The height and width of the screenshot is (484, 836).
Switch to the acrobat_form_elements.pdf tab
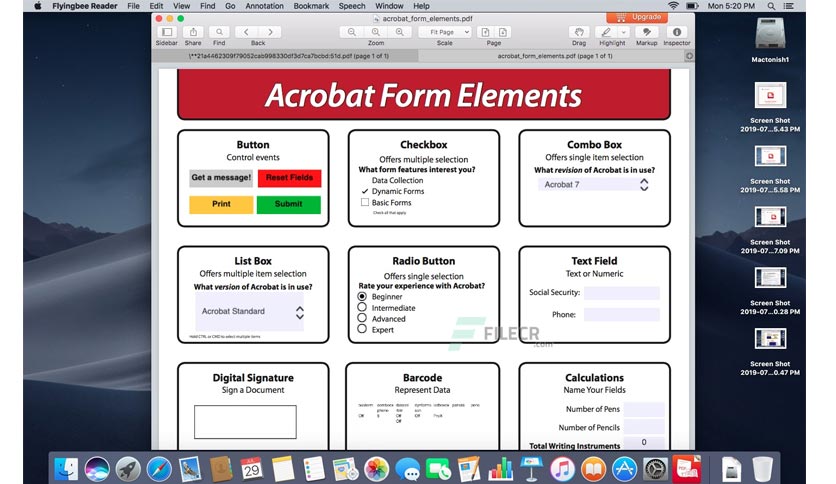pos(552,56)
